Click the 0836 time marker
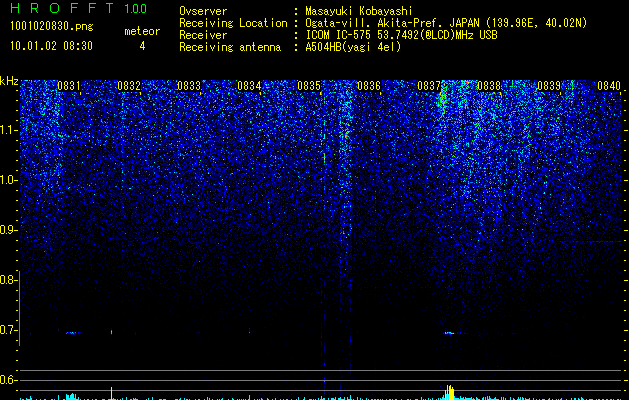 [x=369, y=86]
